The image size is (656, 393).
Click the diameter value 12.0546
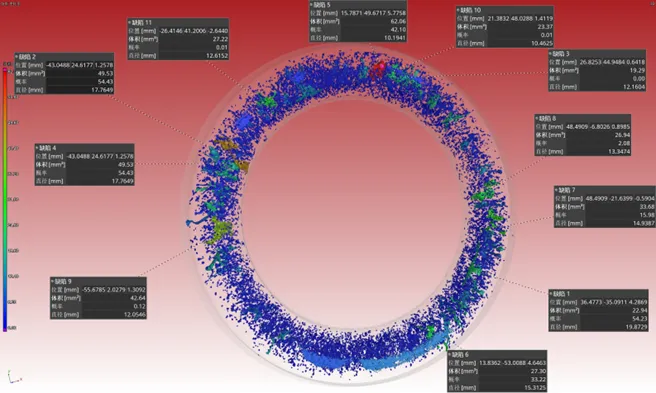134,315
